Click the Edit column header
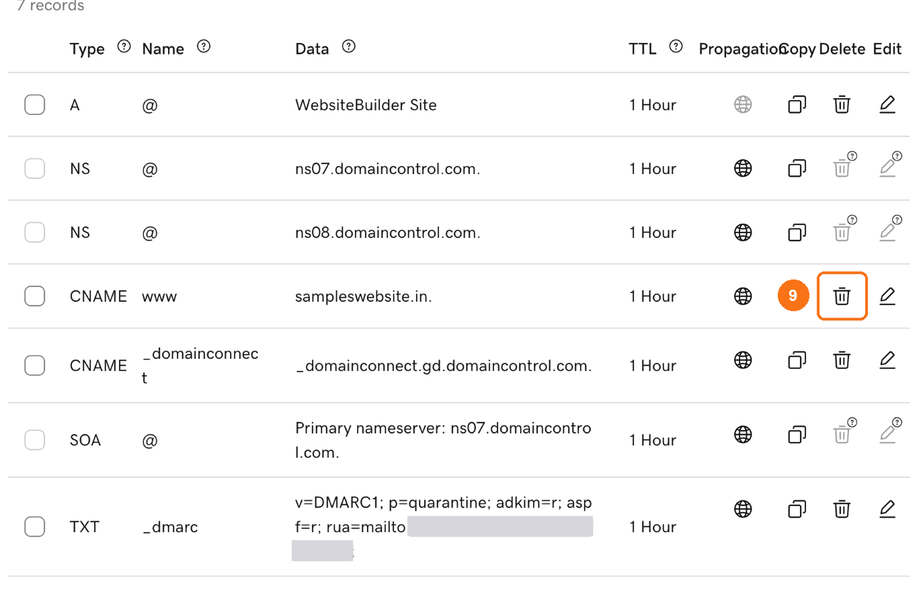 (887, 49)
